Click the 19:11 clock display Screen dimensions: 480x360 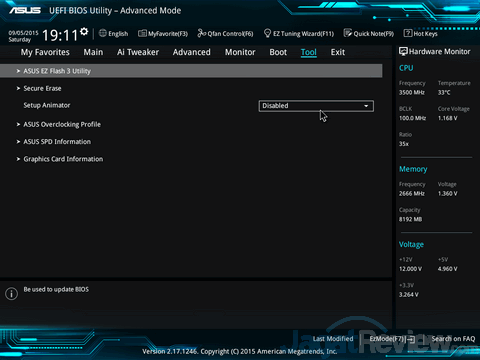[x=60, y=35]
